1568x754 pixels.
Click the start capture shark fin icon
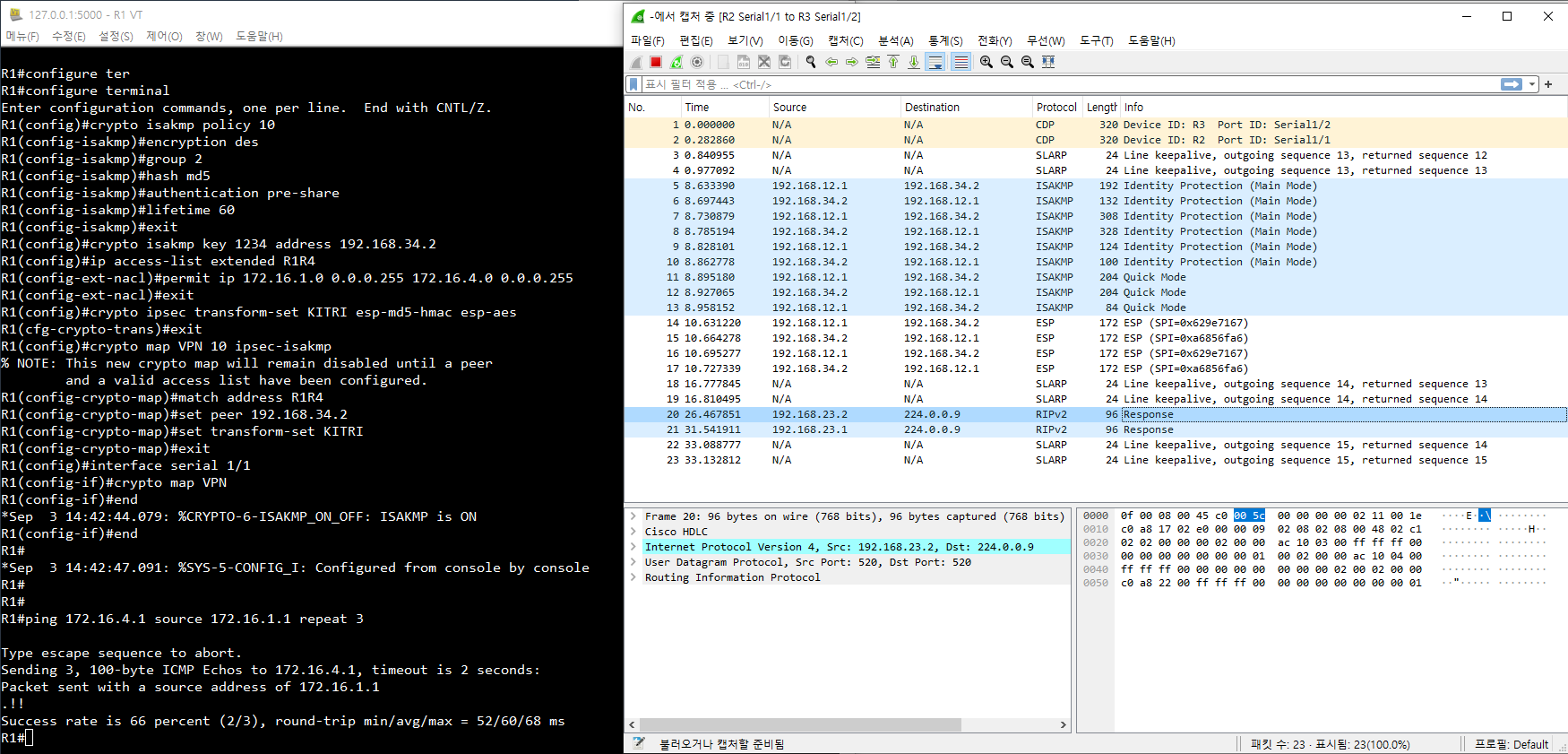[636, 62]
